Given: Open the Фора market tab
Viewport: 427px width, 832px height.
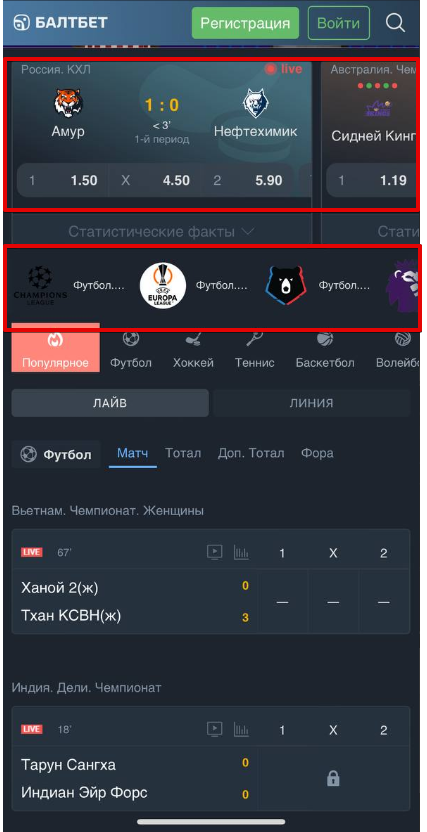Looking at the screenshot, I should click(x=317, y=453).
